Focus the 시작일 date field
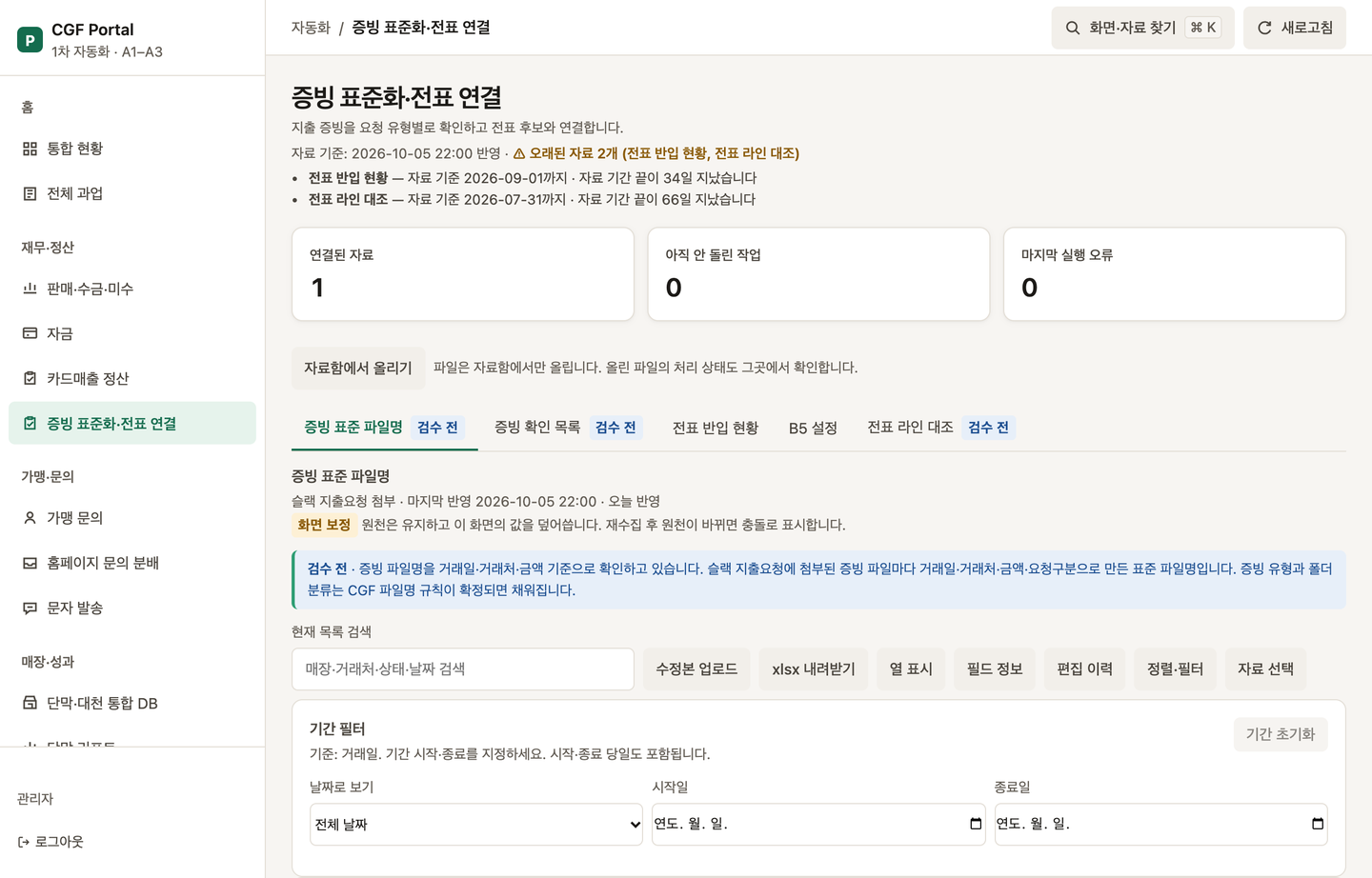 pos(818,824)
